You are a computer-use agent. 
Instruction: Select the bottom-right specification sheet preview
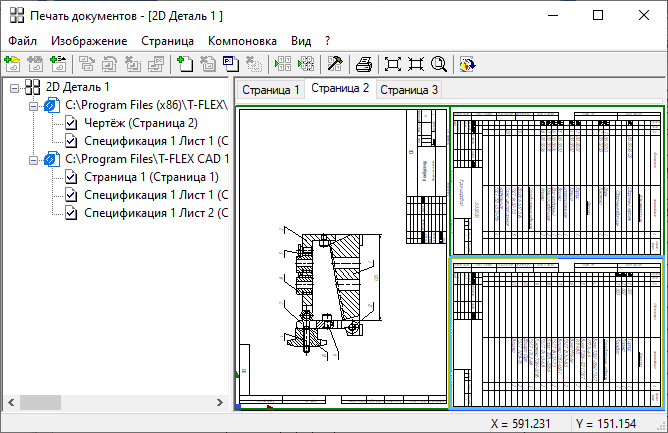pos(555,333)
